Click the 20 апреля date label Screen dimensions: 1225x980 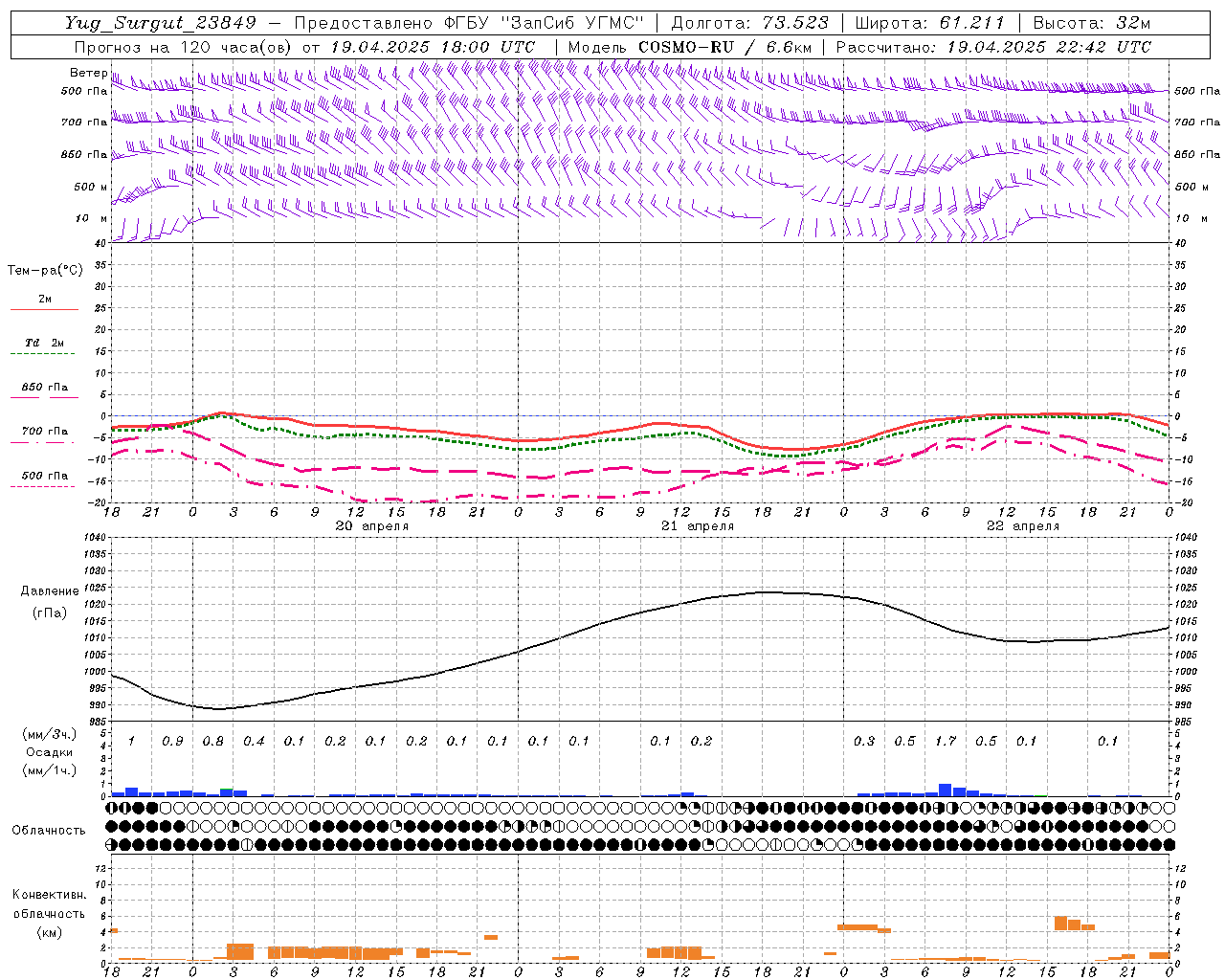tap(371, 526)
